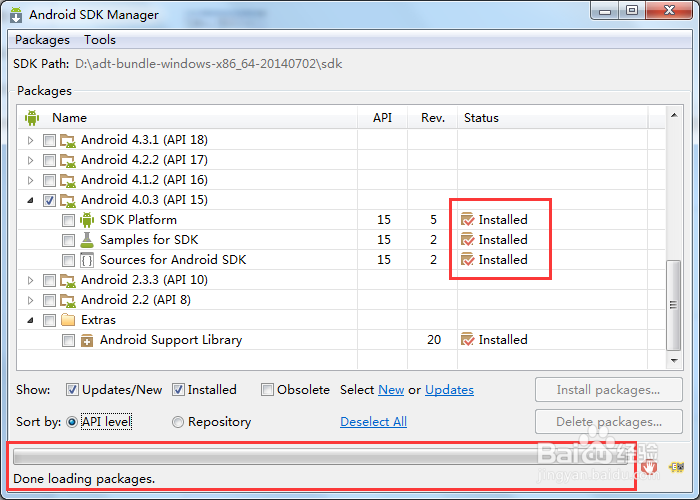Collapse the Extras node

click(x=30, y=320)
